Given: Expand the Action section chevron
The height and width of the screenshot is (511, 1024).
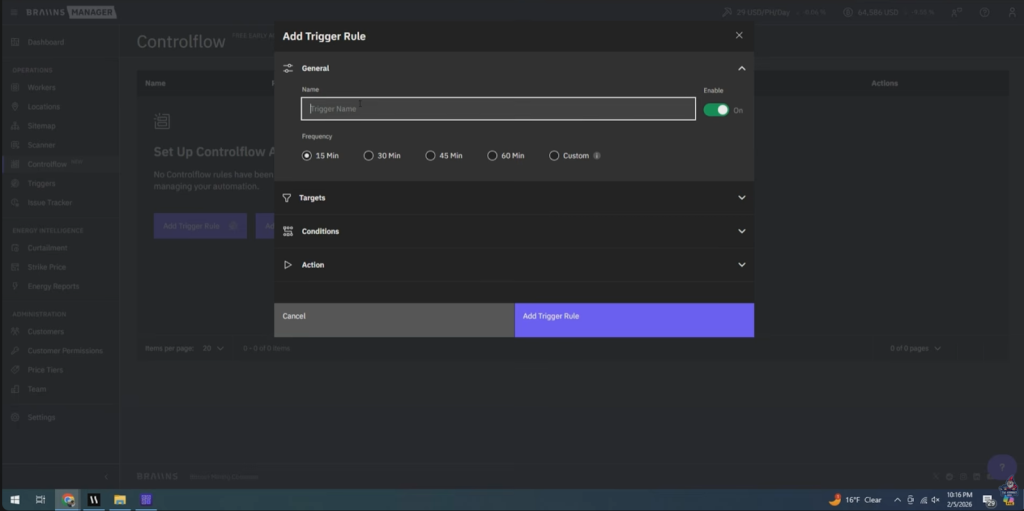Looking at the screenshot, I should coord(741,265).
